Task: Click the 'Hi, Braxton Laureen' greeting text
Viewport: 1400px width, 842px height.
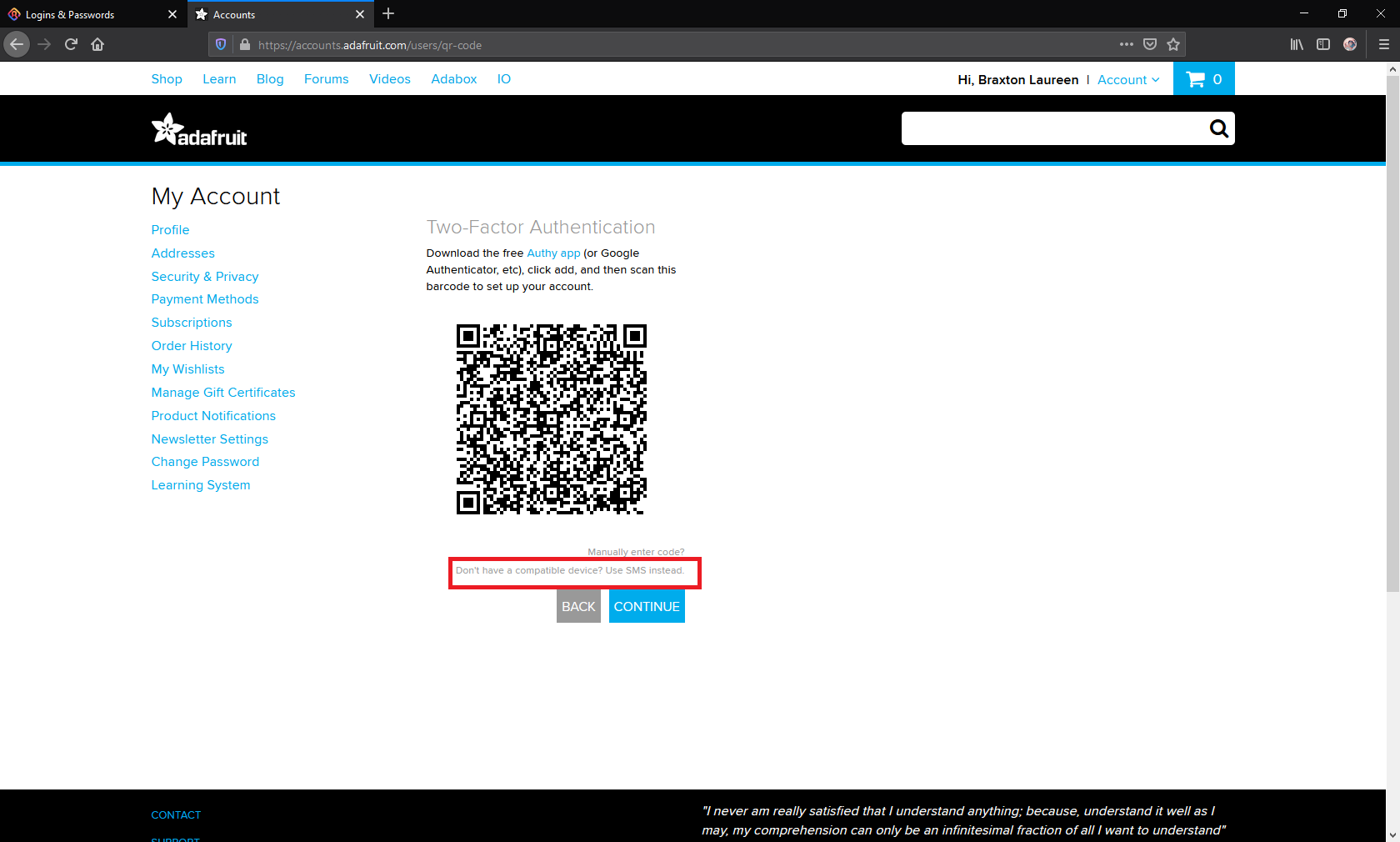Action: pos(1018,80)
